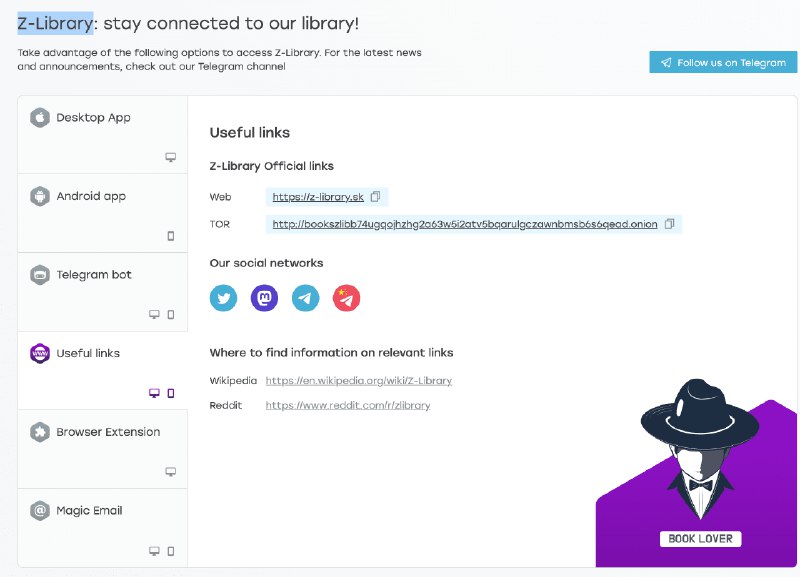Copy the z-library.sk web address icon

point(375,196)
